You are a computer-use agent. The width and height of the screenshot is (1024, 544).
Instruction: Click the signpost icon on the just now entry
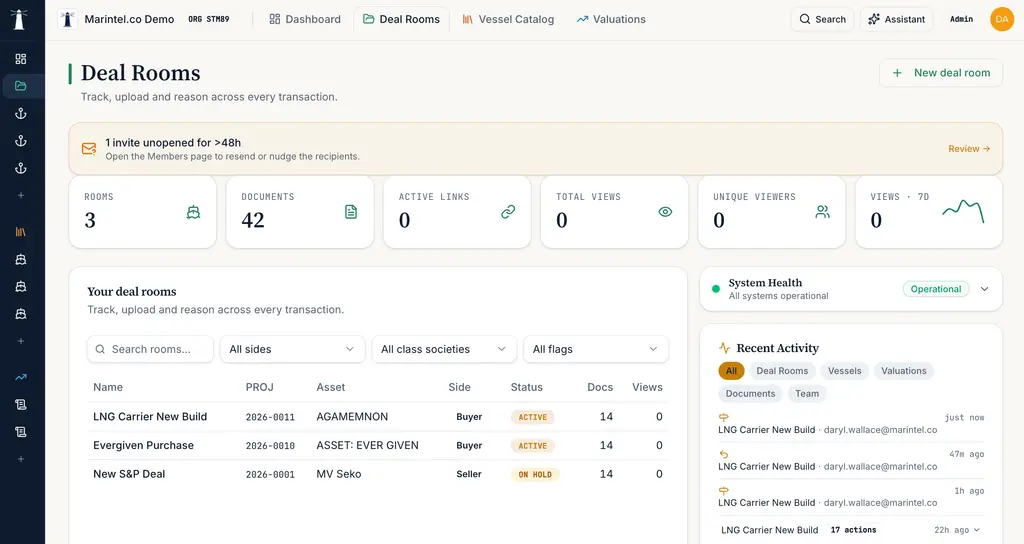click(724, 417)
